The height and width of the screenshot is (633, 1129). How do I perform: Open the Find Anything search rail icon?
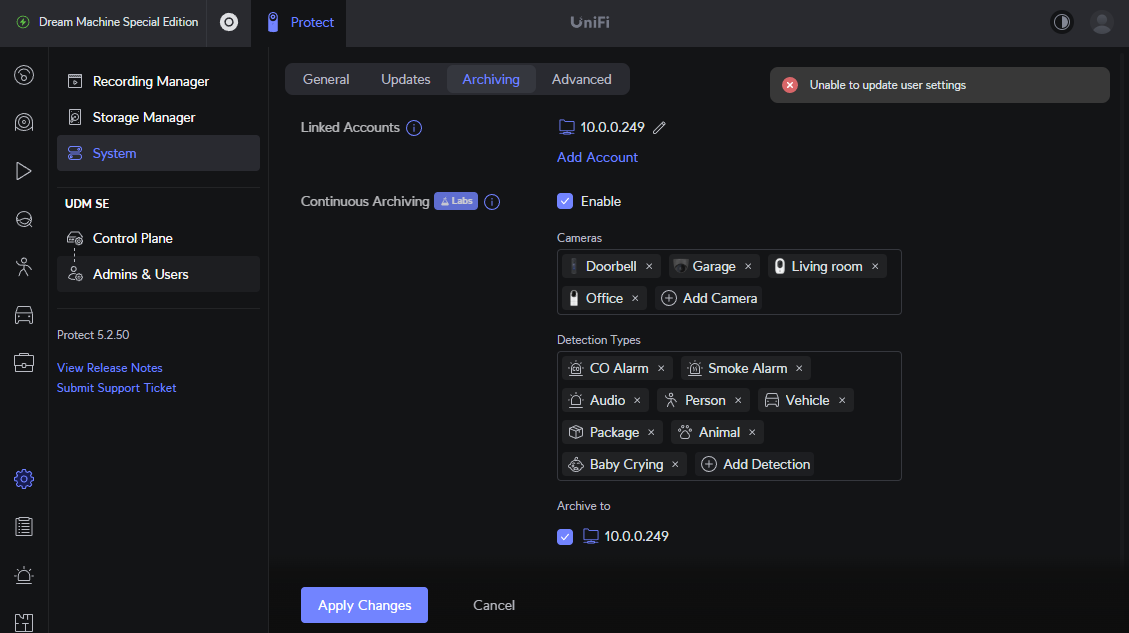coord(24,219)
